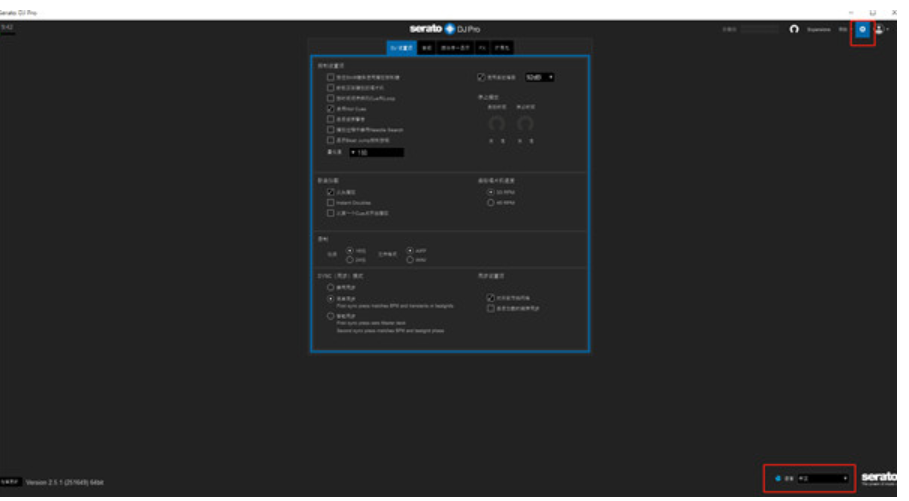This screenshot has width=909, height=501.
Task: Select sync mode whose first press sets Master deck
Action: [x=330, y=316]
